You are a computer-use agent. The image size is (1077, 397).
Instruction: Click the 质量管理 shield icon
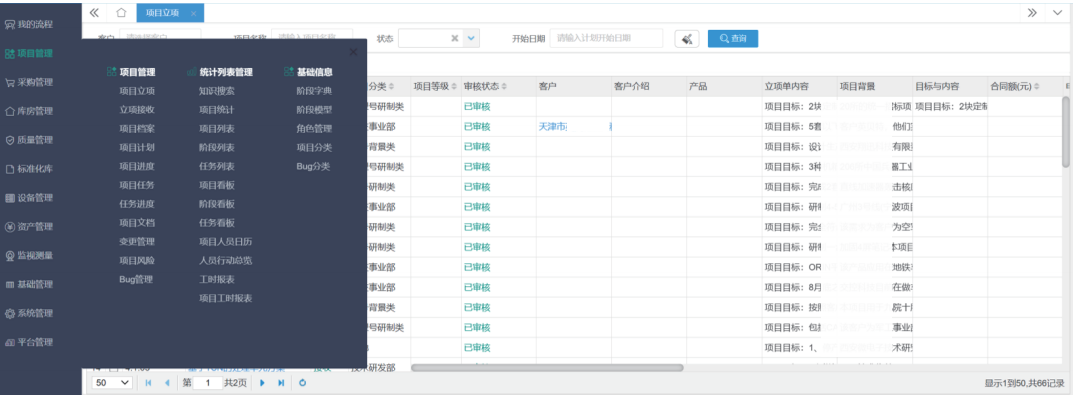10,140
